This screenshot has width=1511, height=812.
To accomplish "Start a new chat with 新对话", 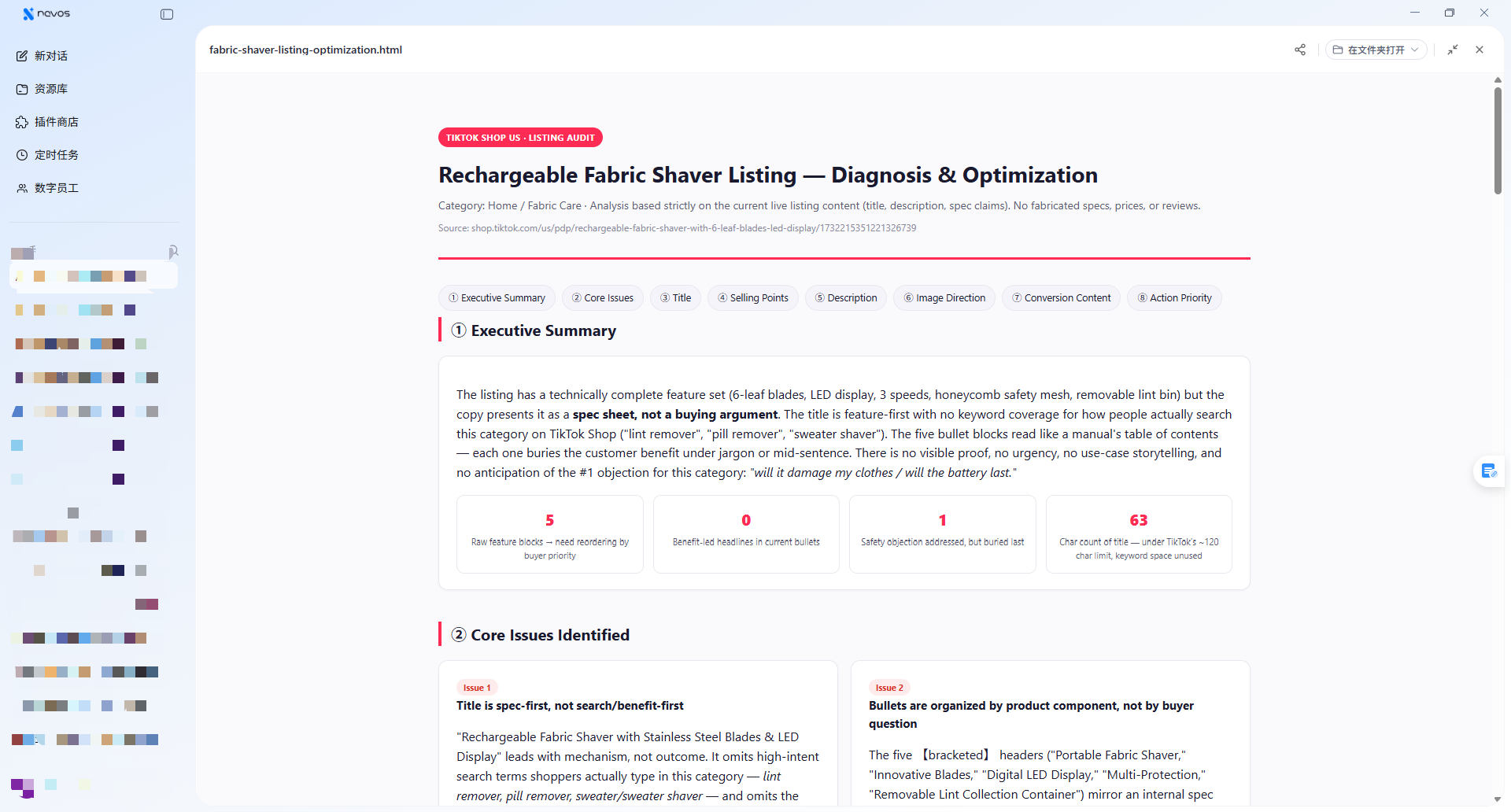I will [42, 56].
